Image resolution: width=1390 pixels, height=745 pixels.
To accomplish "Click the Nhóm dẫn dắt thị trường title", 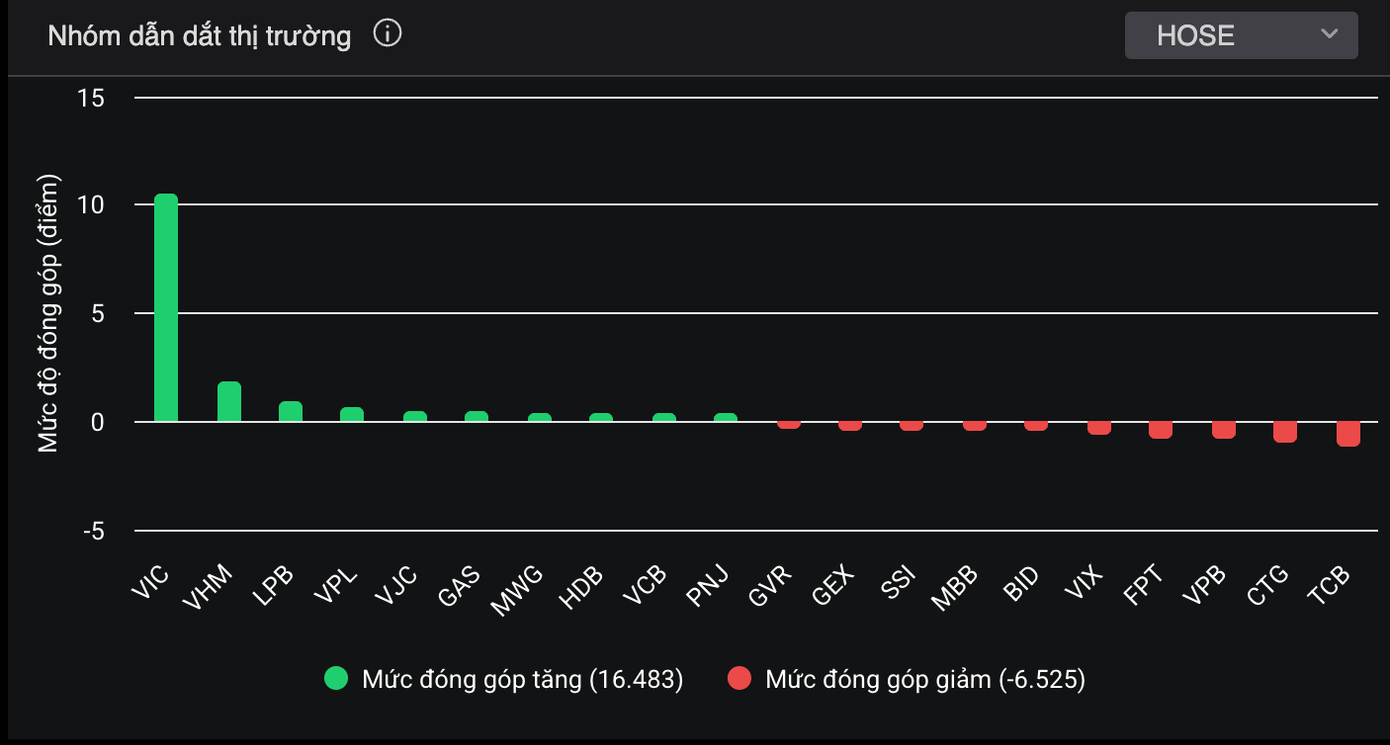I will coord(199,36).
